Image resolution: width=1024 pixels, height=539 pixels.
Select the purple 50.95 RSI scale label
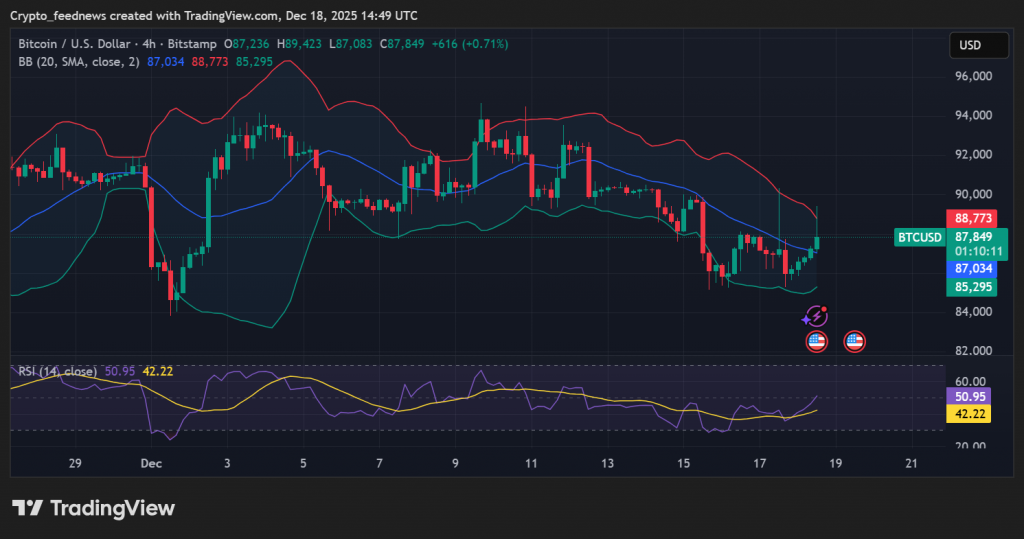coord(973,396)
